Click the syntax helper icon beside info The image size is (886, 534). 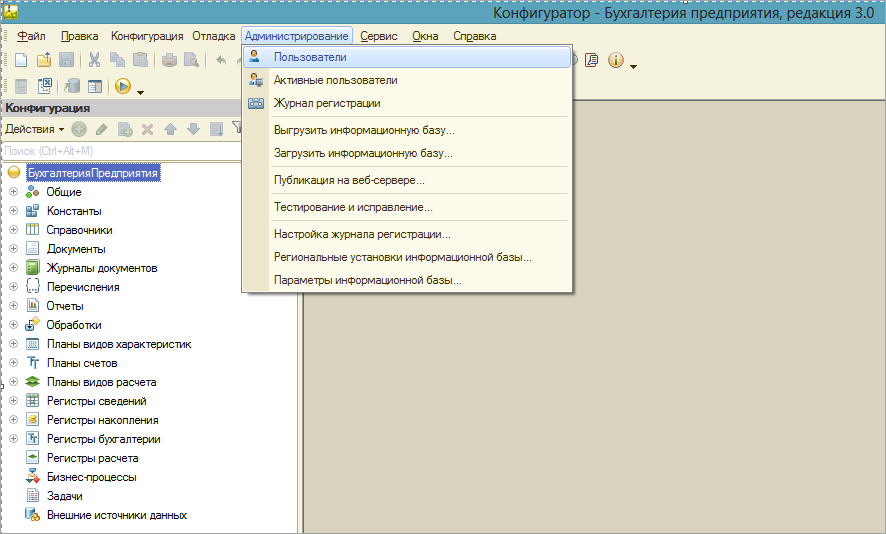coord(592,60)
